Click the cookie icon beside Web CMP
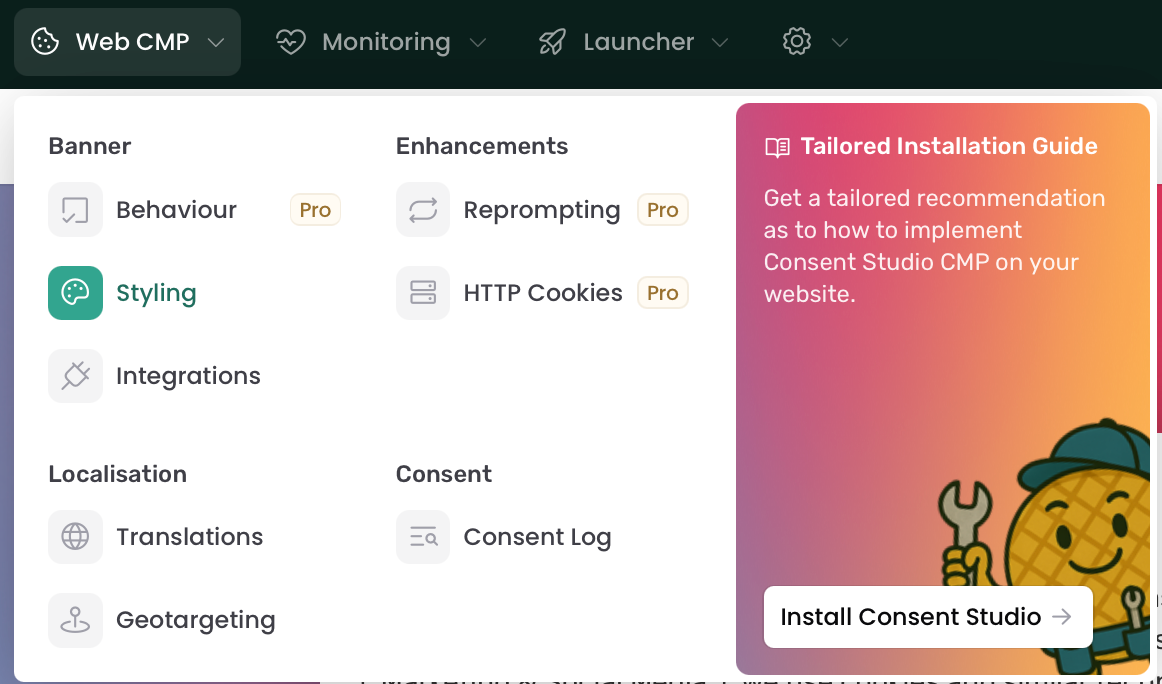 pos(44,41)
